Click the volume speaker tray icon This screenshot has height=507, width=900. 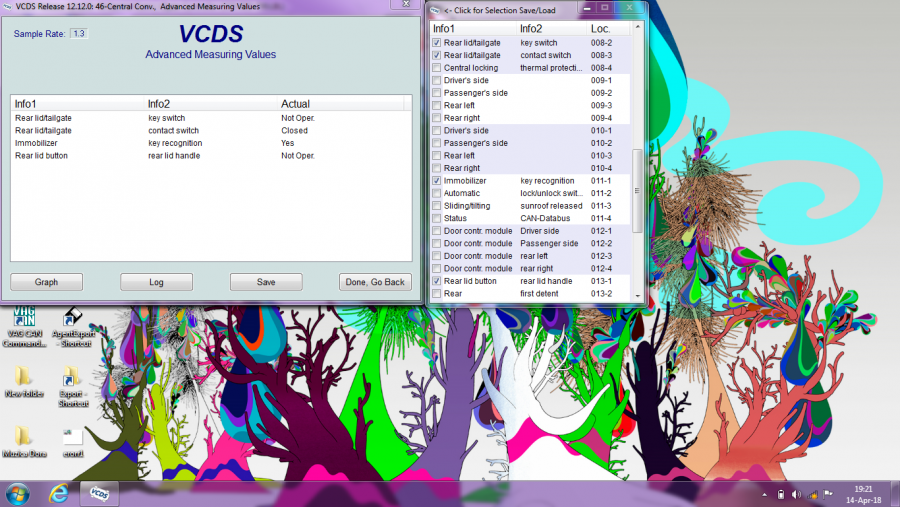point(797,494)
